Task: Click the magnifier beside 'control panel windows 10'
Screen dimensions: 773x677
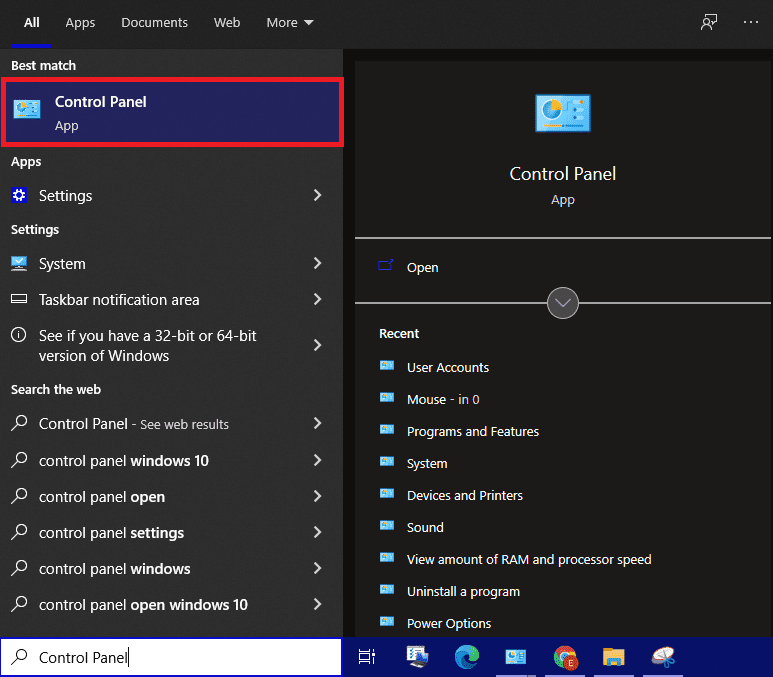Action: [20, 460]
